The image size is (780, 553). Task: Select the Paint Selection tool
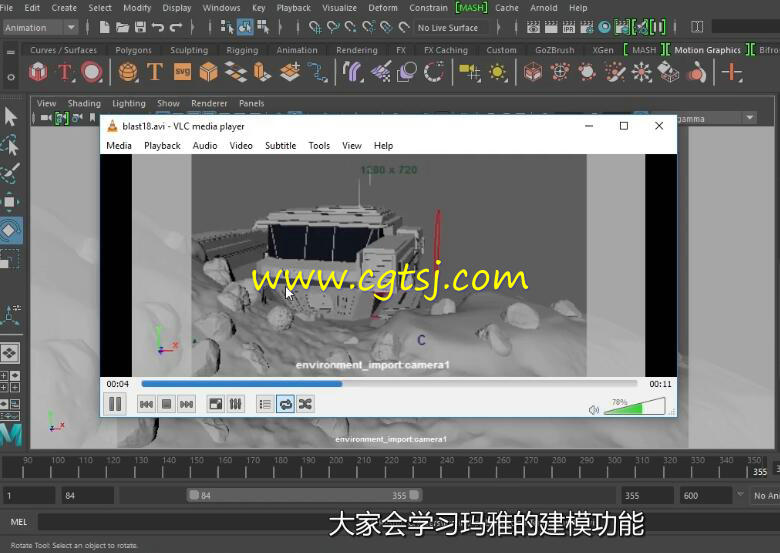point(10,173)
